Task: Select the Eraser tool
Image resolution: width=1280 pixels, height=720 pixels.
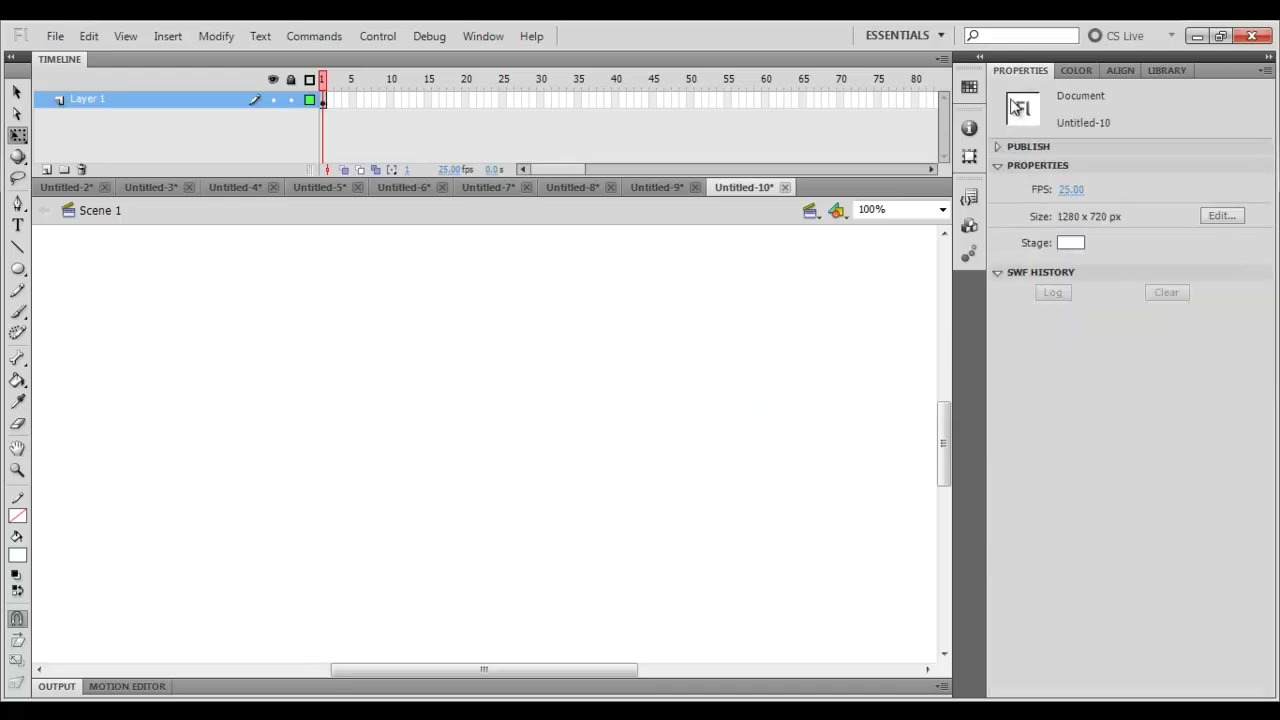Action: [x=17, y=424]
